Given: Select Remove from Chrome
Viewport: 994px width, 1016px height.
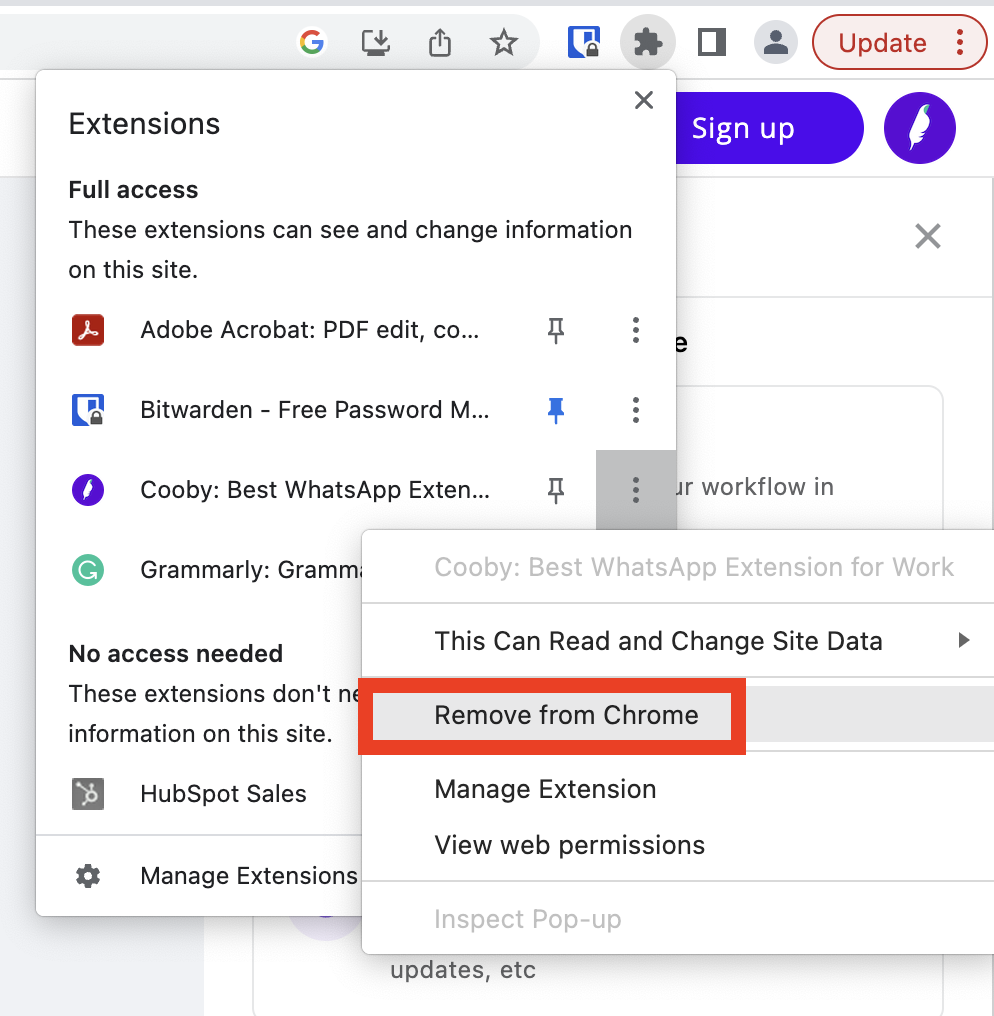Looking at the screenshot, I should 566,715.
